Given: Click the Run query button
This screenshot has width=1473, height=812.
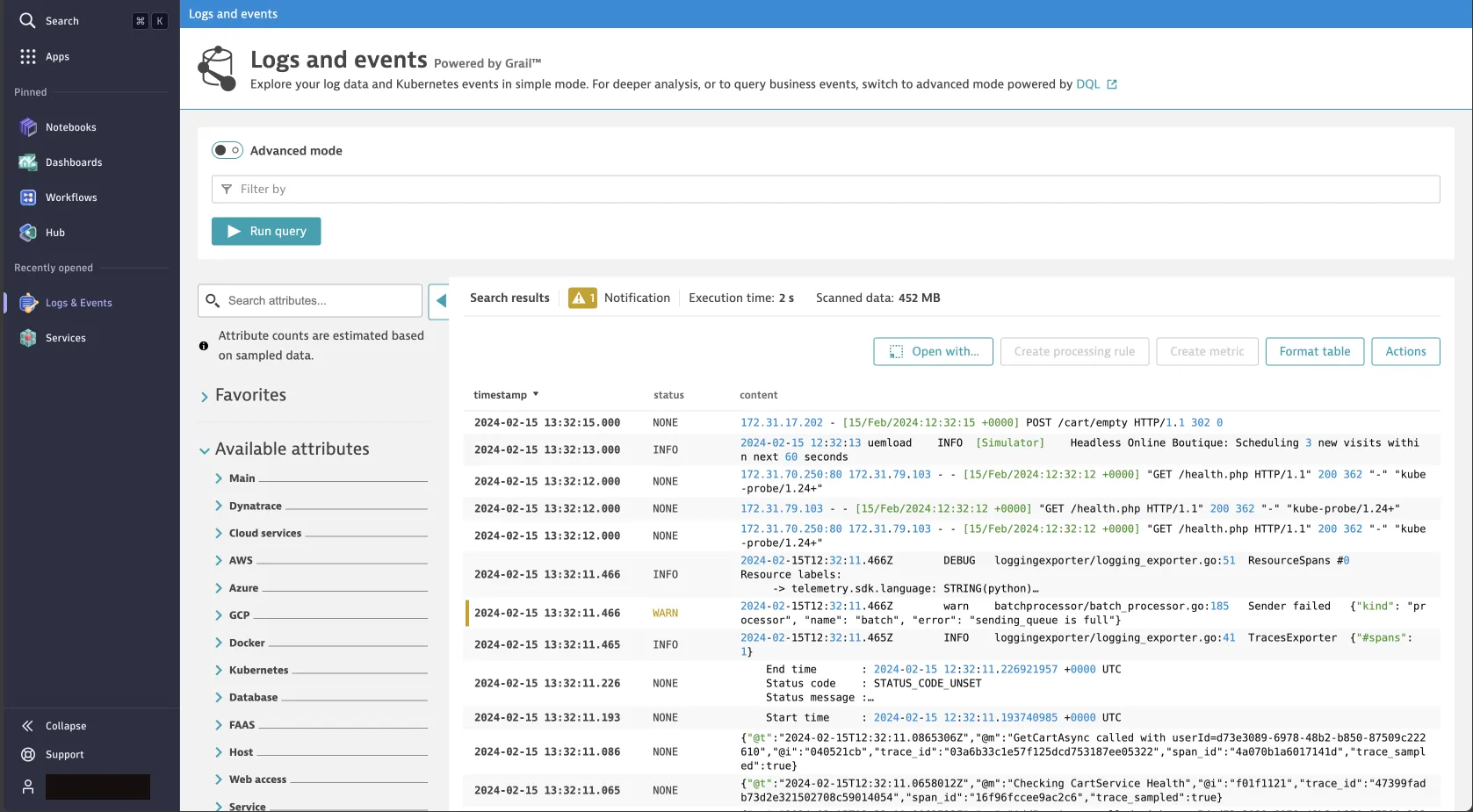Looking at the screenshot, I should coord(266,231).
